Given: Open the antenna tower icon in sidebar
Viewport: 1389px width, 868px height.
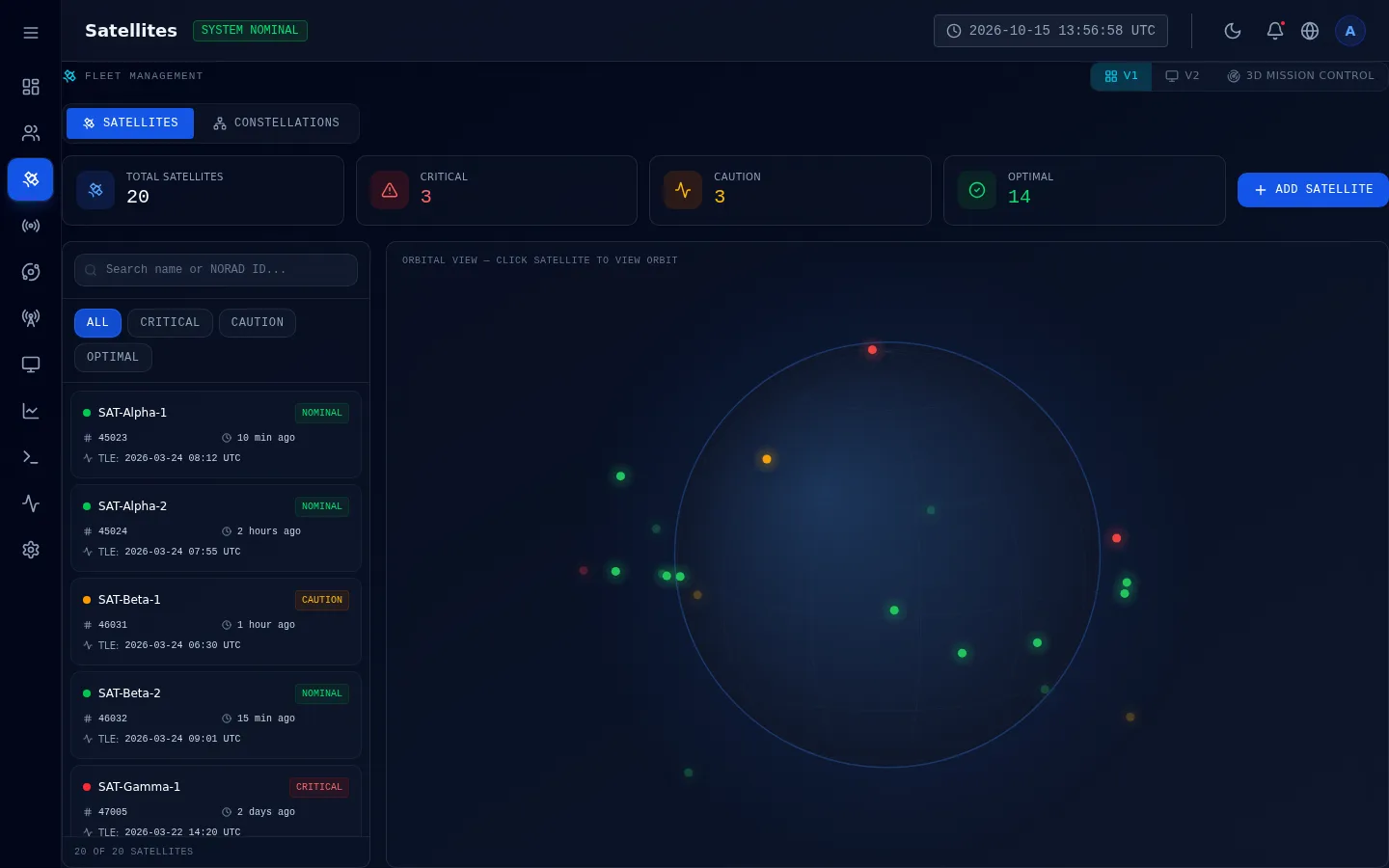Looking at the screenshot, I should (x=31, y=318).
